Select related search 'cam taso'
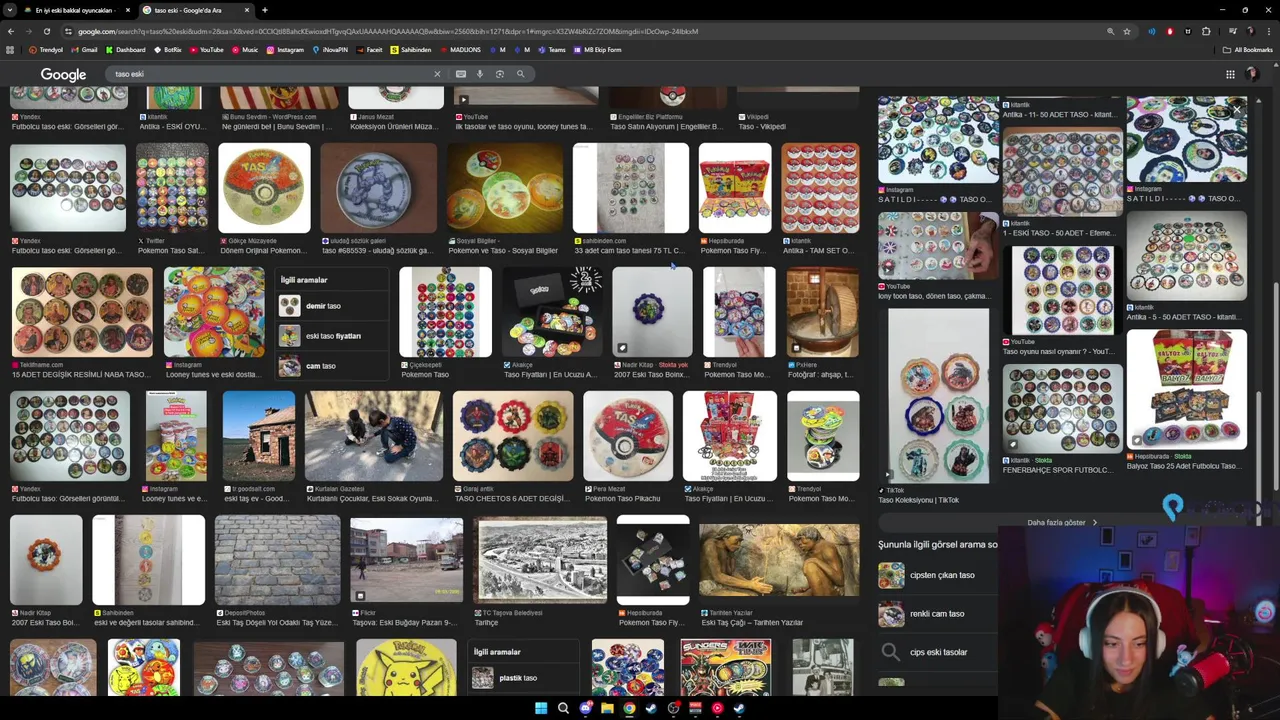1280x720 pixels. point(332,366)
